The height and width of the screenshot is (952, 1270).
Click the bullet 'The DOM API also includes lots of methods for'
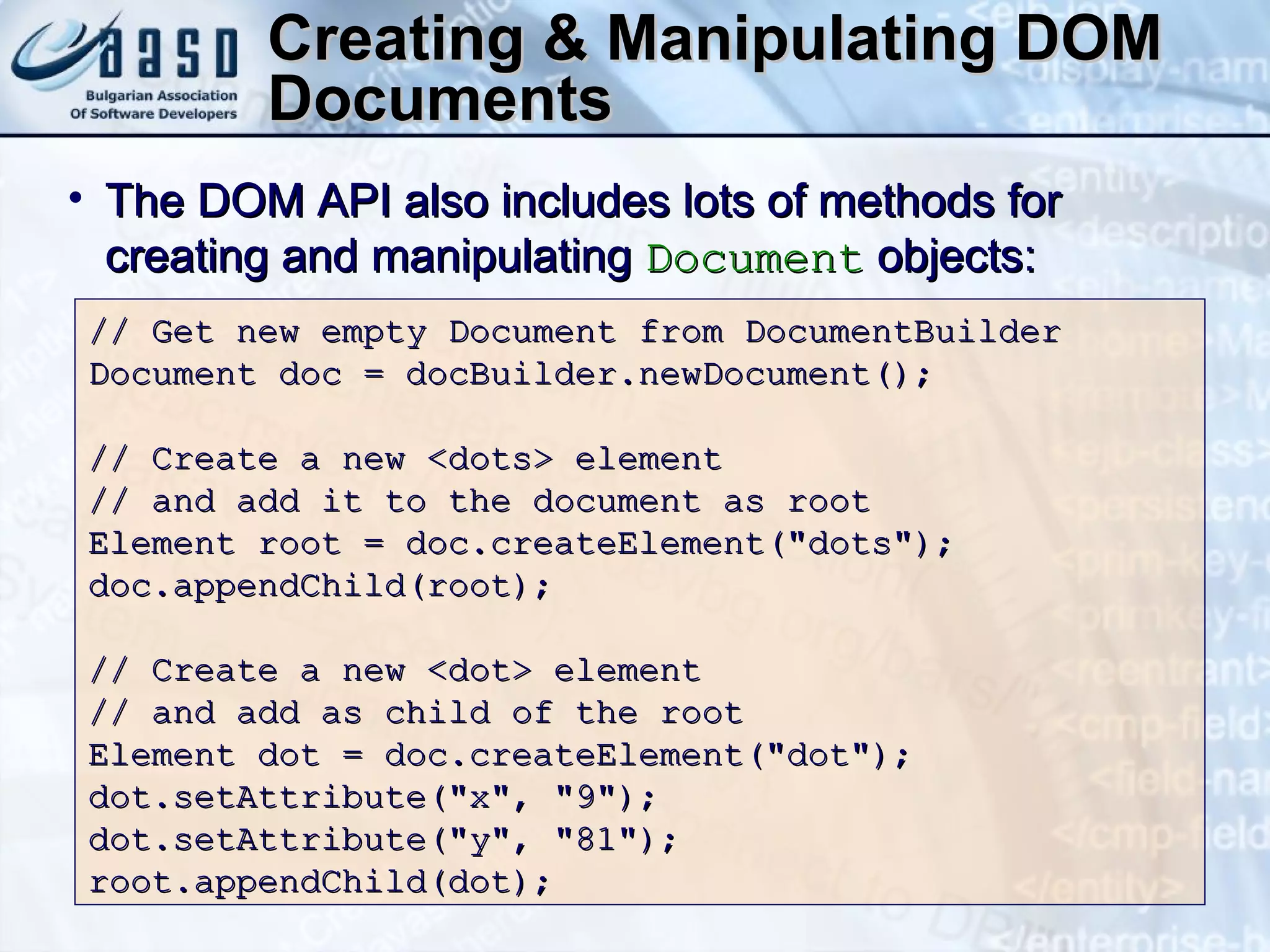click(584, 202)
